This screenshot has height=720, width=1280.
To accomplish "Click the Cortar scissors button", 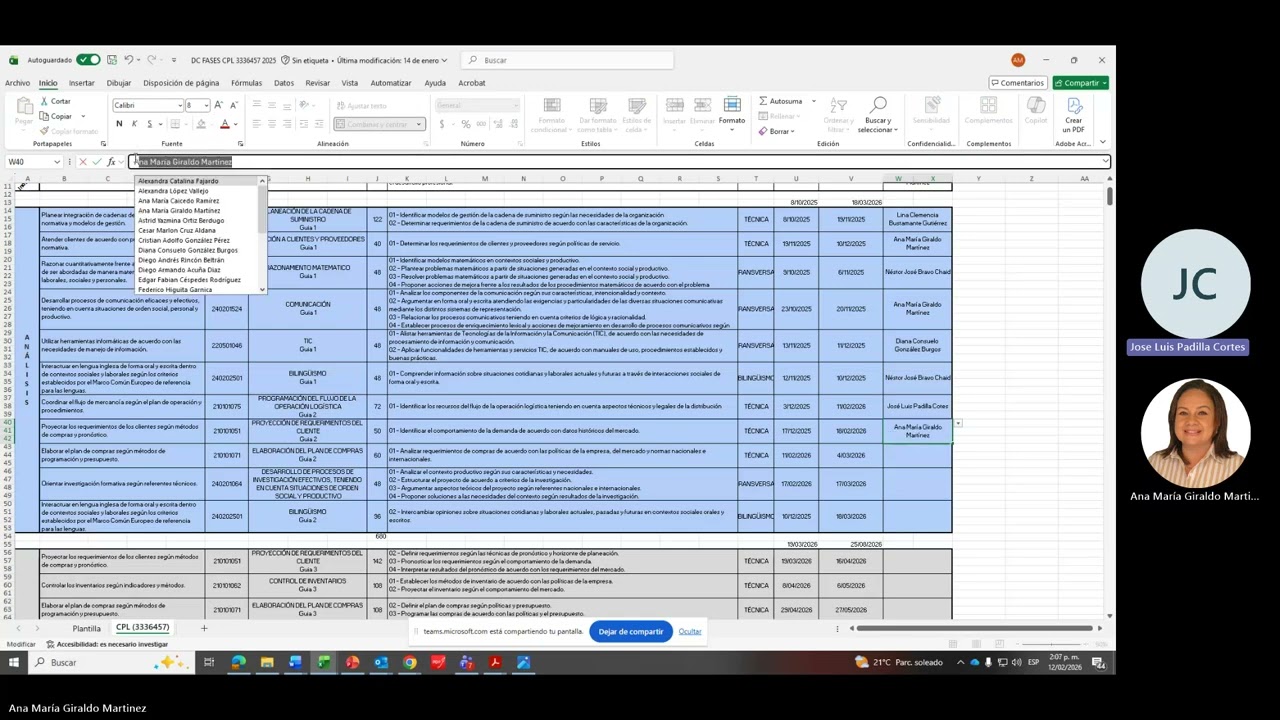I will [55, 101].
